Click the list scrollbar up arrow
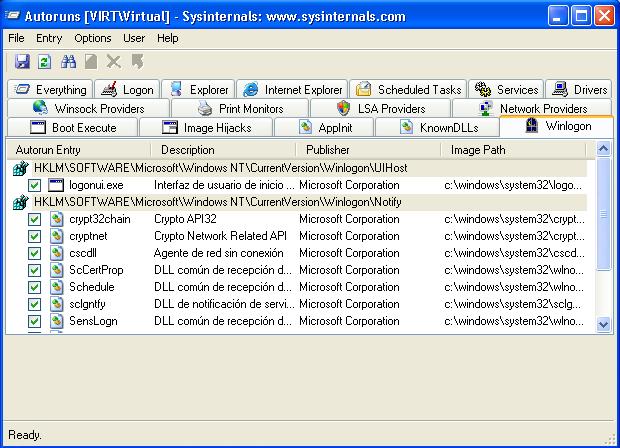The width and height of the screenshot is (620, 448). click(x=603, y=149)
